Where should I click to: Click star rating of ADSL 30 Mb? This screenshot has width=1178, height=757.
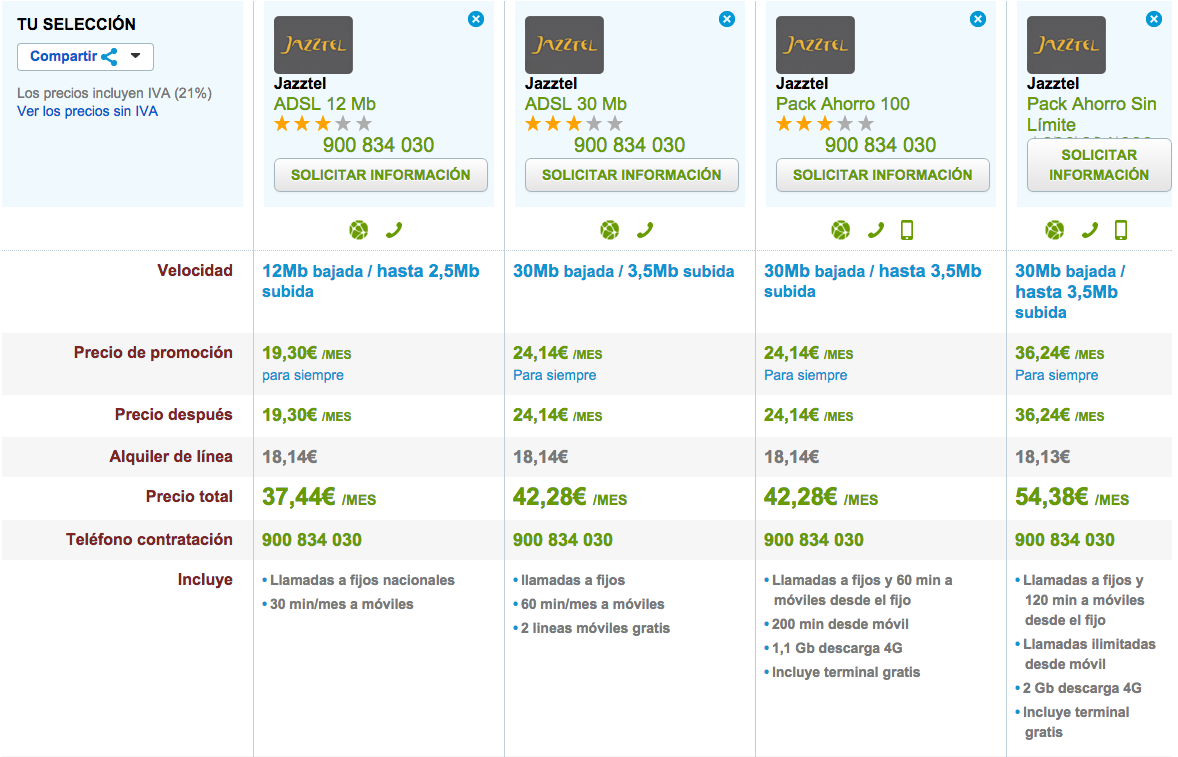[x=574, y=124]
